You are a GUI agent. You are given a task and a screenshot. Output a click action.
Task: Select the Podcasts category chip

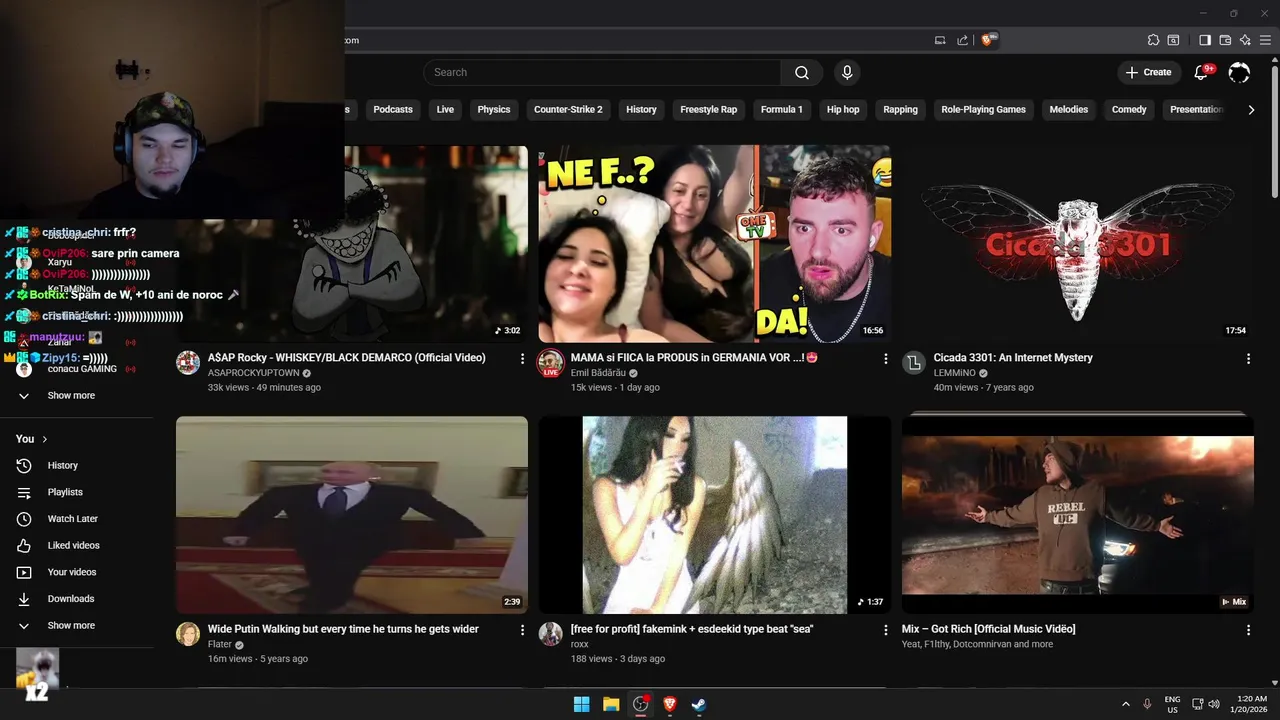[x=393, y=110]
